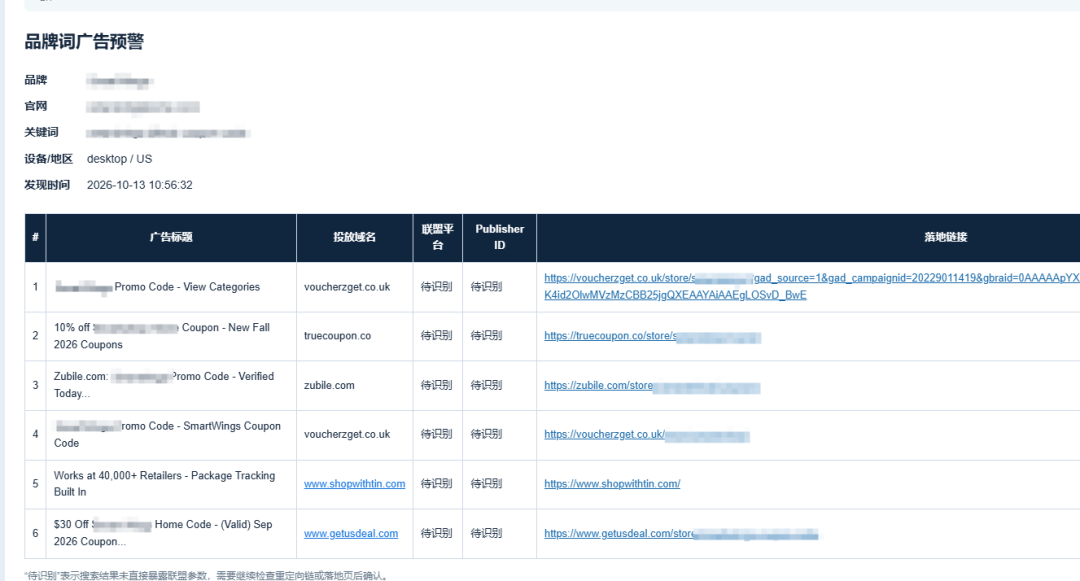Viewport: 1080px width, 581px height.
Task: Click the 联盟平台 column header
Action: coord(437,237)
